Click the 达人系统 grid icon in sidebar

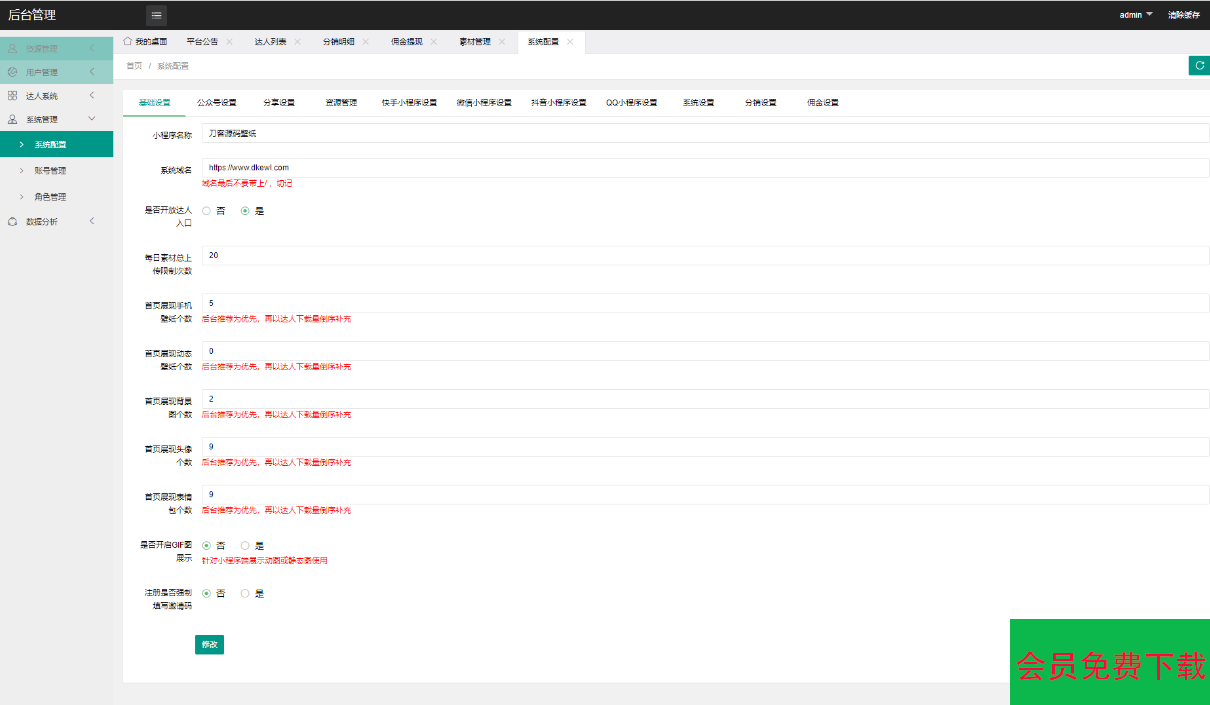13,96
